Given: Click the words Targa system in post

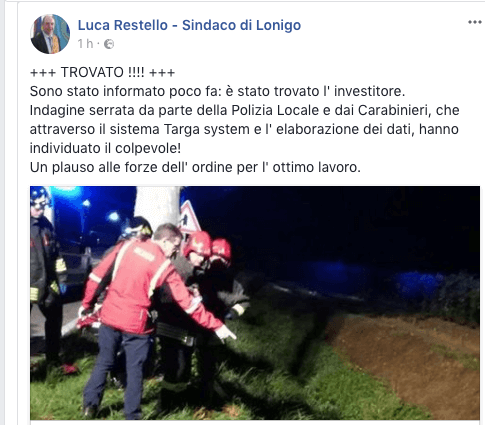Looking at the screenshot, I should click(207, 129).
